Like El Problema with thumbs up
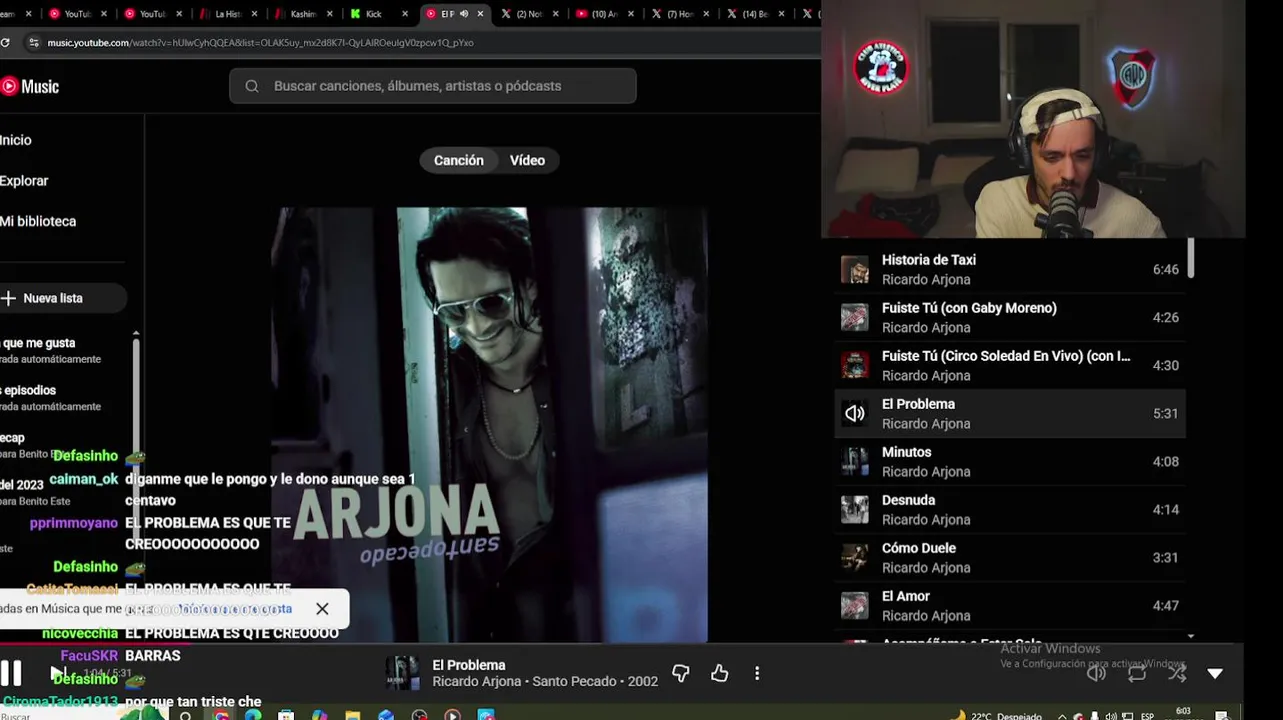The height and width of the screenshot is (720, 1283). point(719,674)
